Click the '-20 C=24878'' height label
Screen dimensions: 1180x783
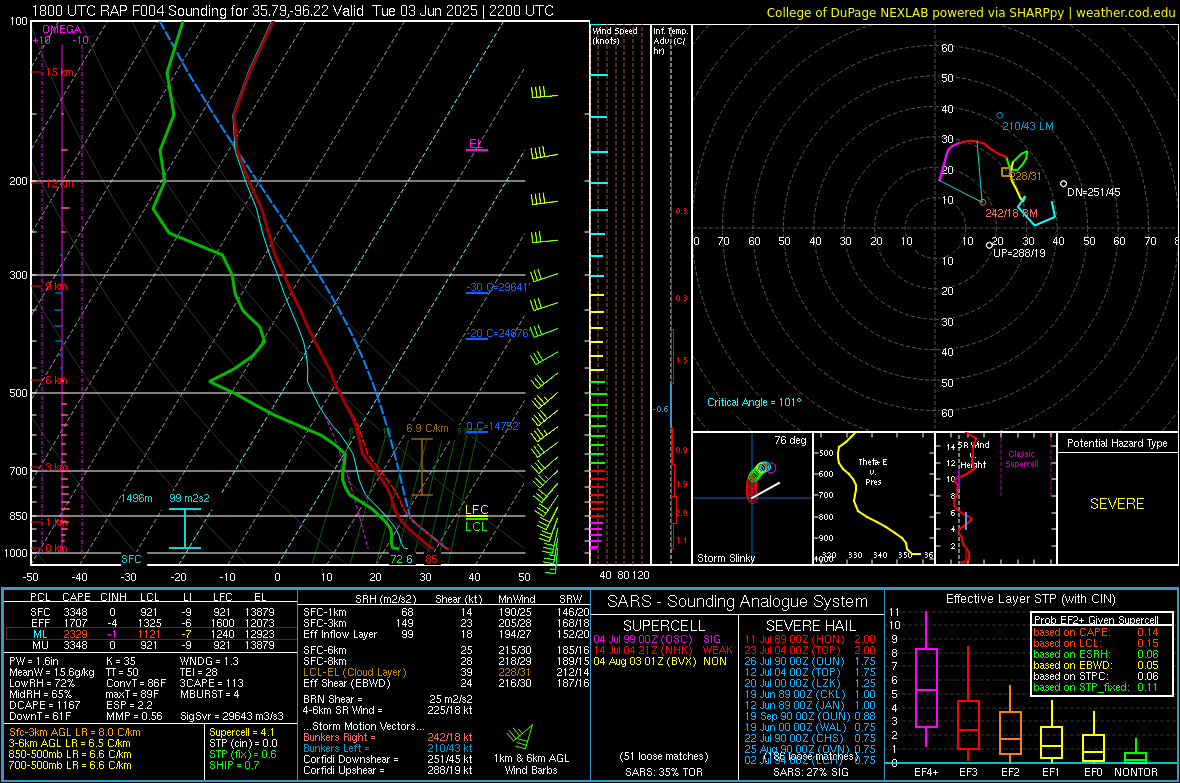click(498, 333)
